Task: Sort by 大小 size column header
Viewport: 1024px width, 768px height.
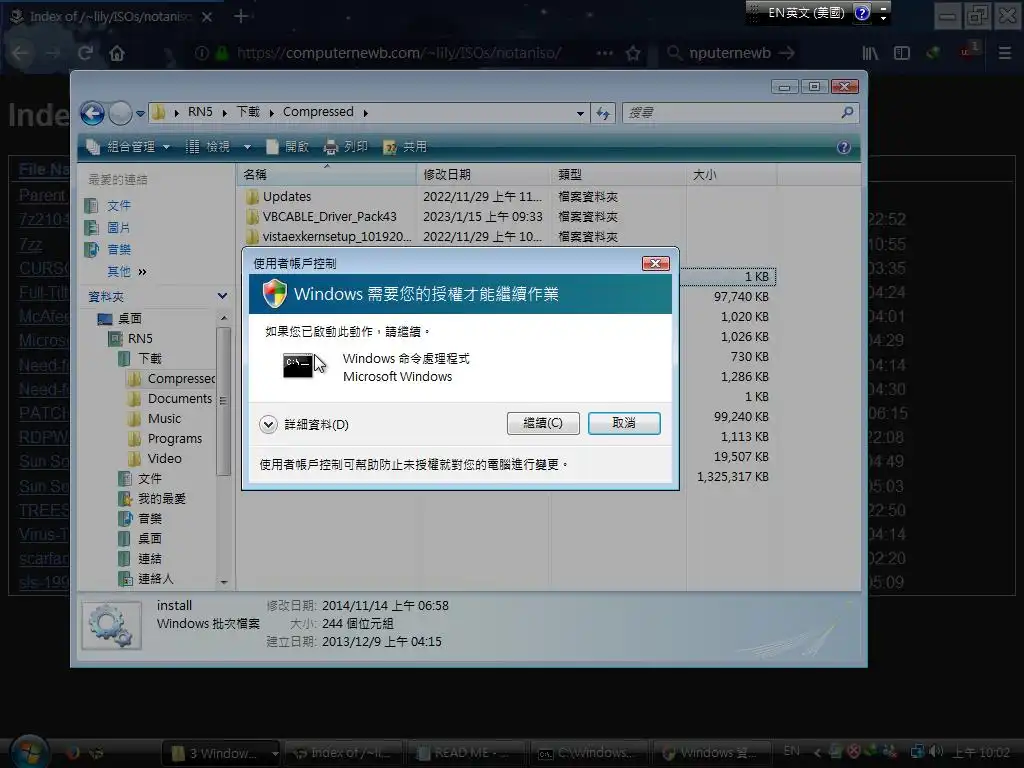Action: [731, 174]
